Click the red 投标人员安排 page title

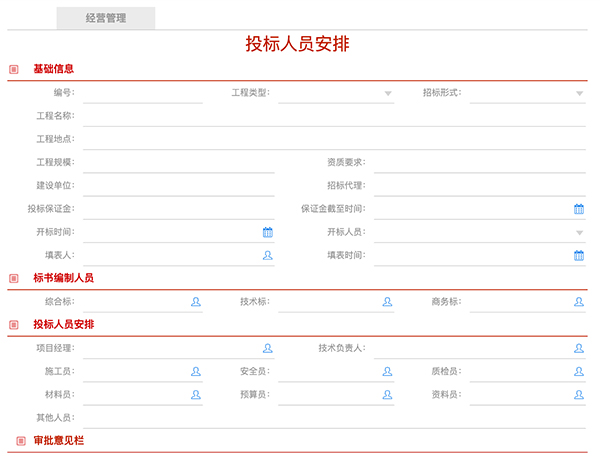tap(297, 44)
